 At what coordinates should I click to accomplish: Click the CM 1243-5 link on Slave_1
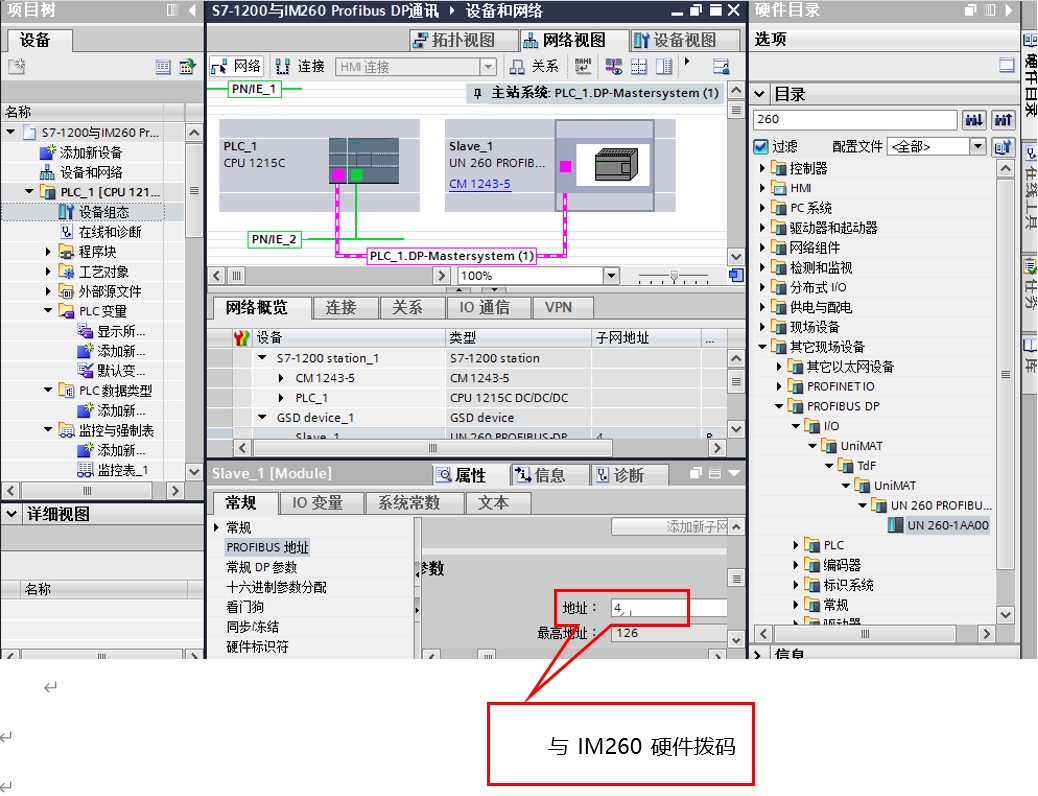pos(479,184)
